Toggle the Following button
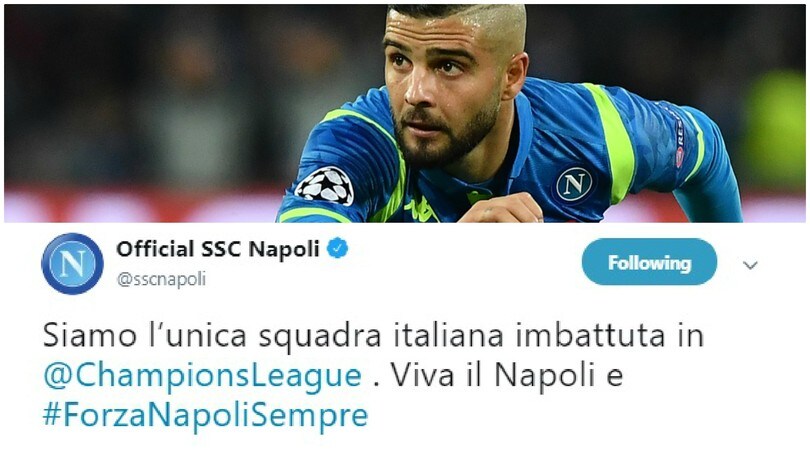The width and height of the screenshot is (810, 450). pos(649,262)
